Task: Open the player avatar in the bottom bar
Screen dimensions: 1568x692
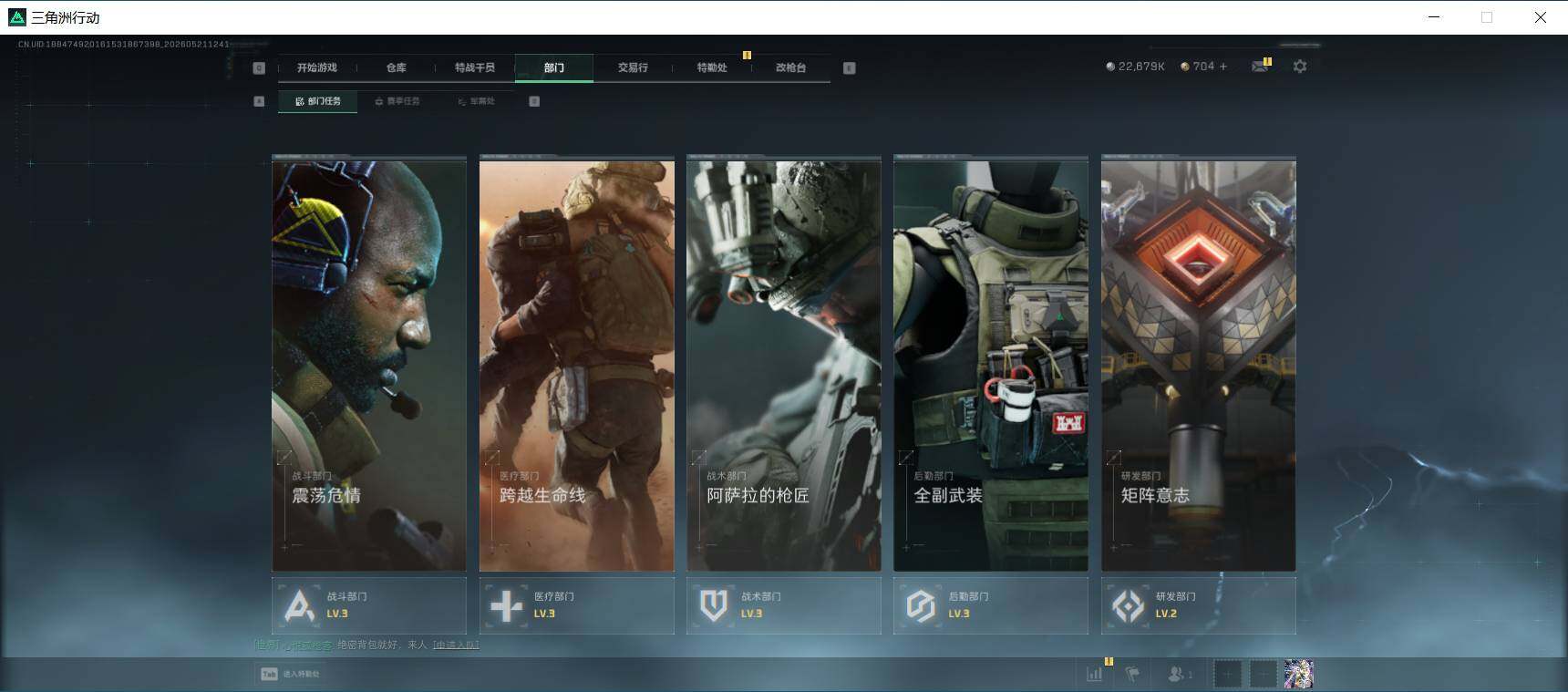Action: pyautogui.click(x=1299, y=674)
